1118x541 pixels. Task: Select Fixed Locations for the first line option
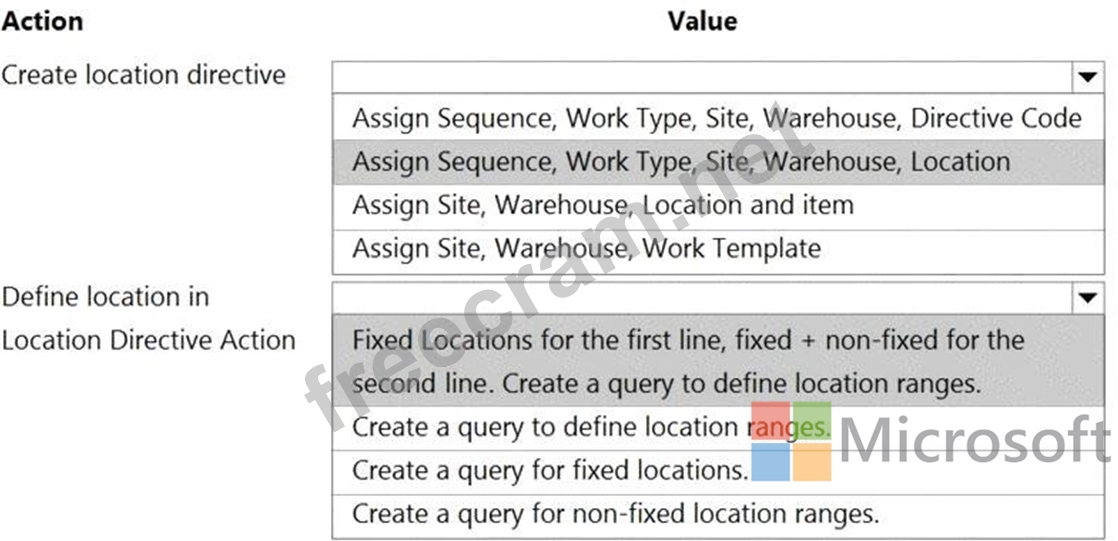pos(688,361)
